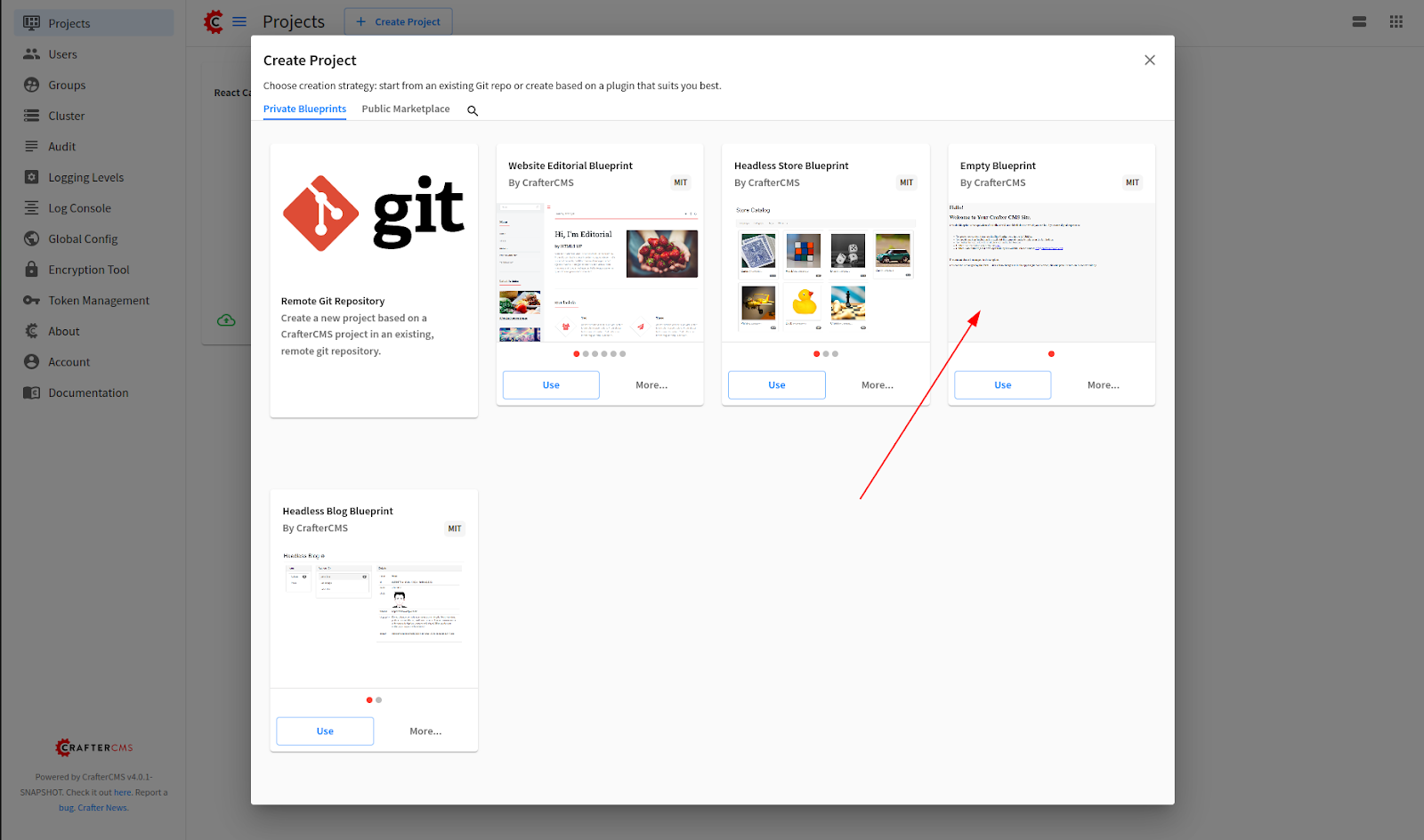Open Token Management from the sidebar
The height and width of the screenshot is (840, 1424).
click(98, 301)
